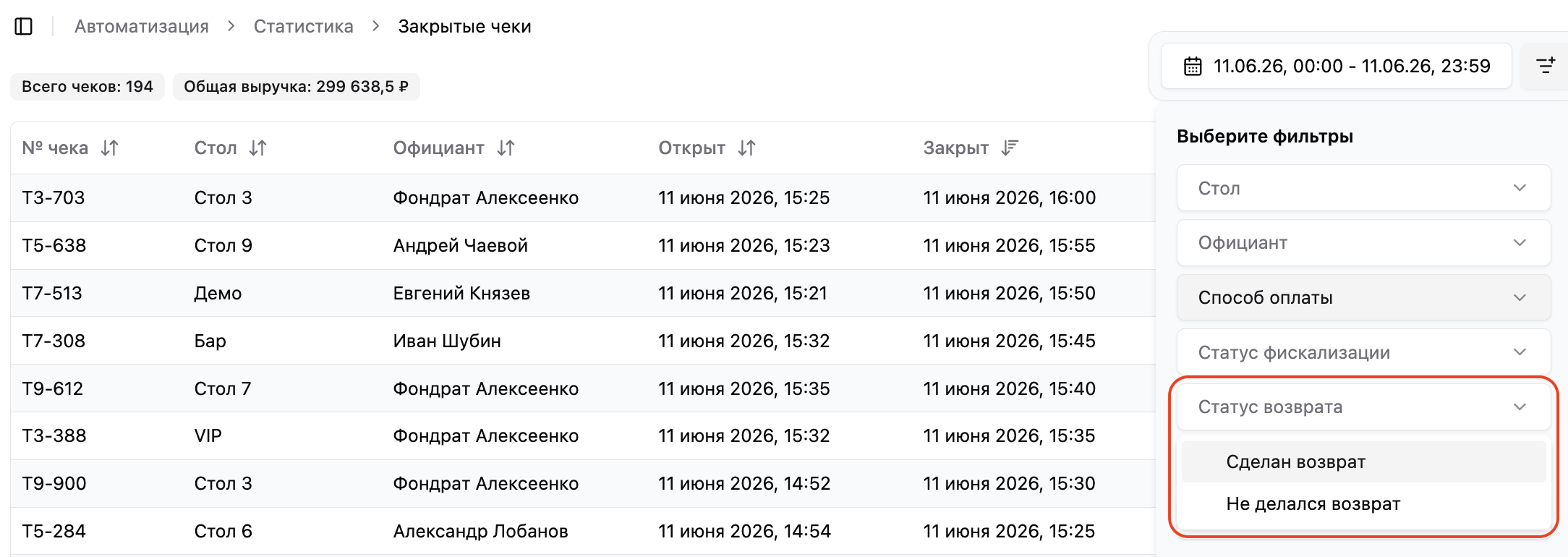Toggle the sidebar panel icon
Viewport: 1568px width, 557px height.
(x=24, y=27)
